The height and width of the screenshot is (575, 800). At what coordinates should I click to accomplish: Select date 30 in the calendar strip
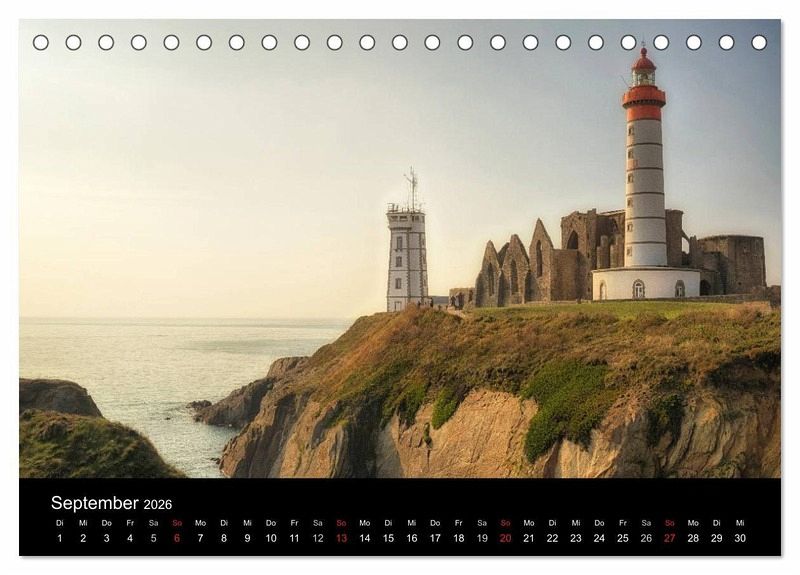coord(740,538)
